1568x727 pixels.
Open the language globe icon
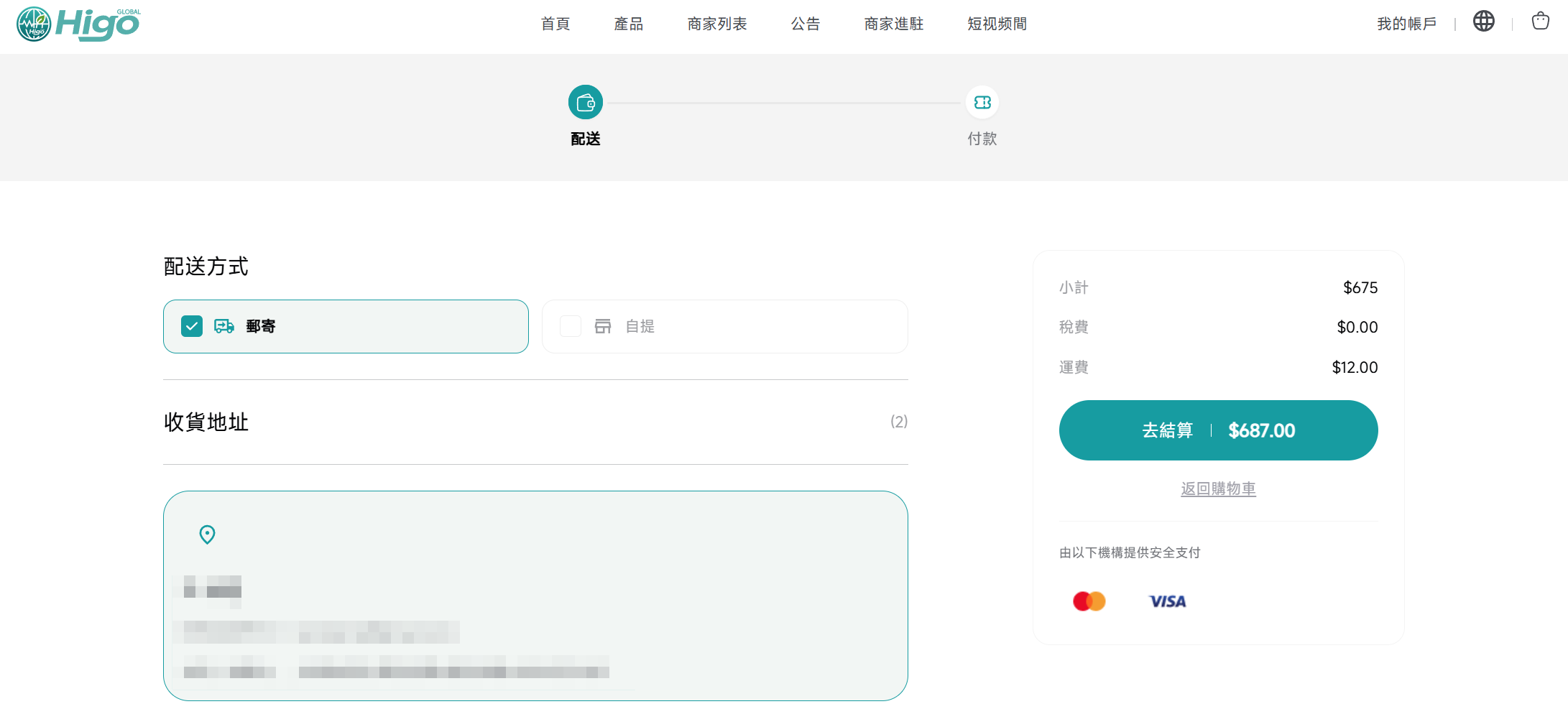[1483, 22]
